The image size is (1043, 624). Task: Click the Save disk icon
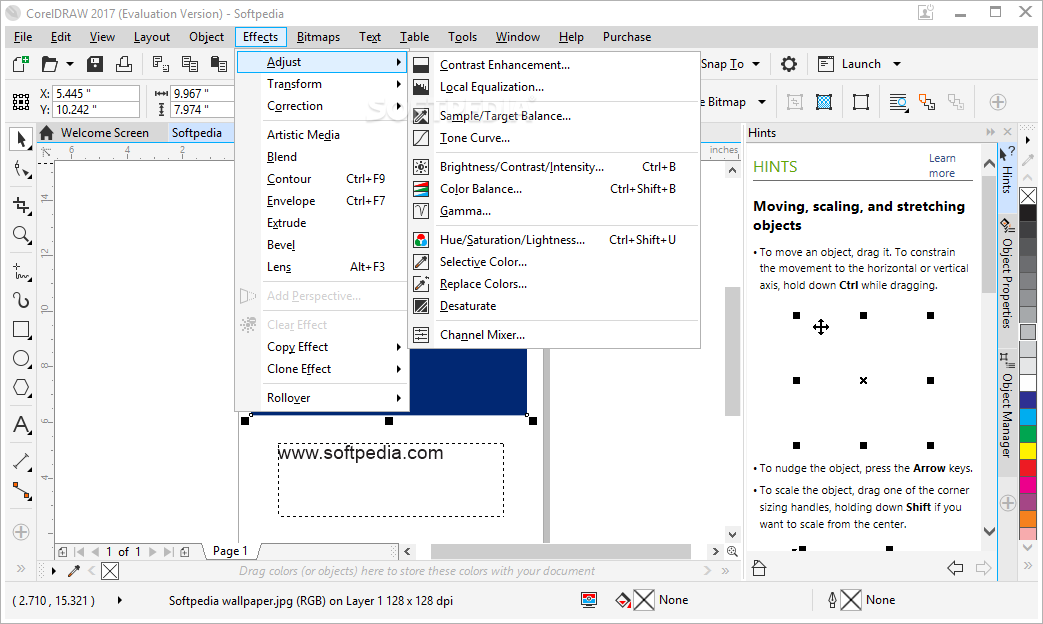(95, 64)
